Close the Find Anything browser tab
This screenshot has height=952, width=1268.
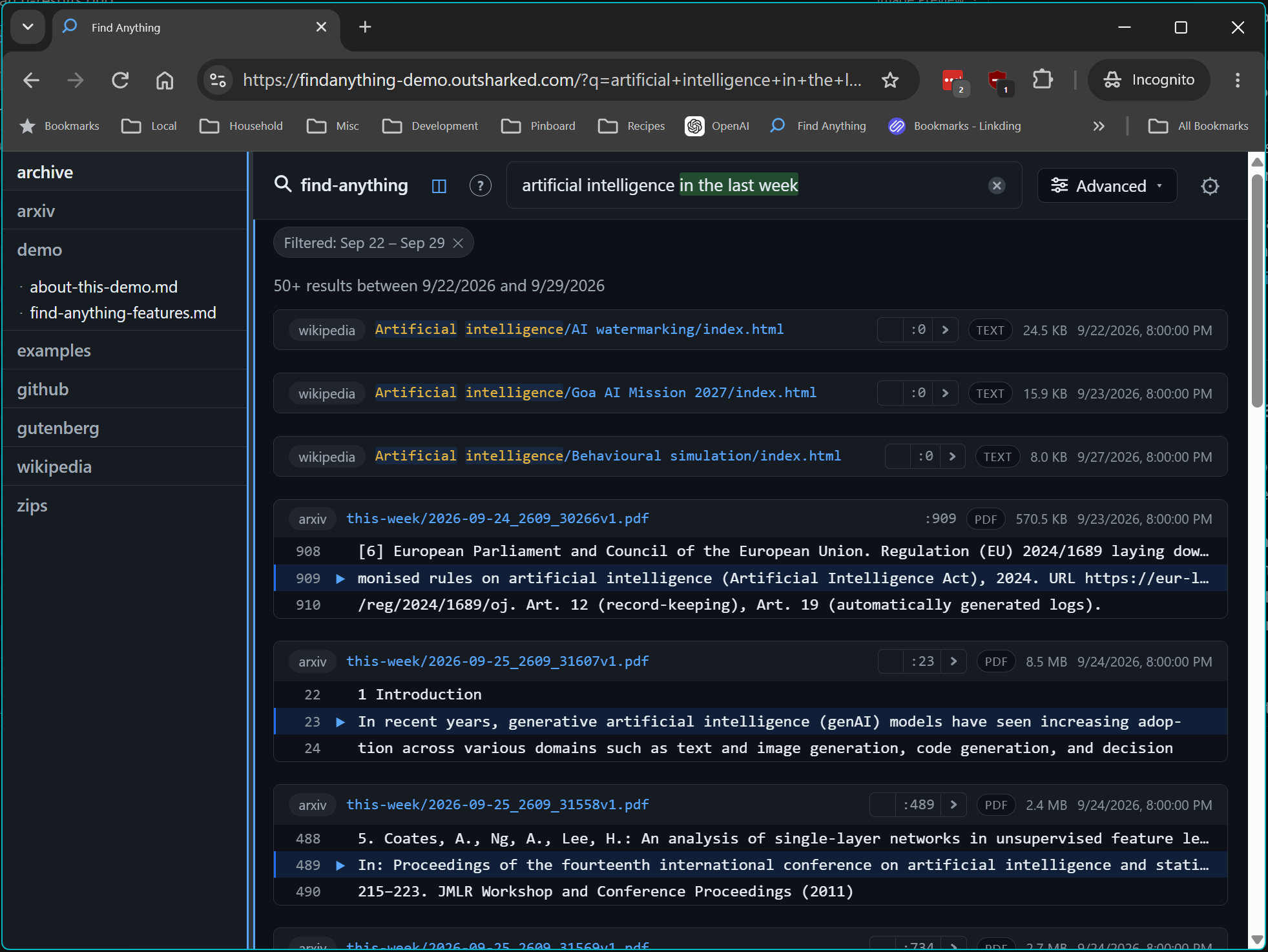pyautogui.click(x=321, y=27)
